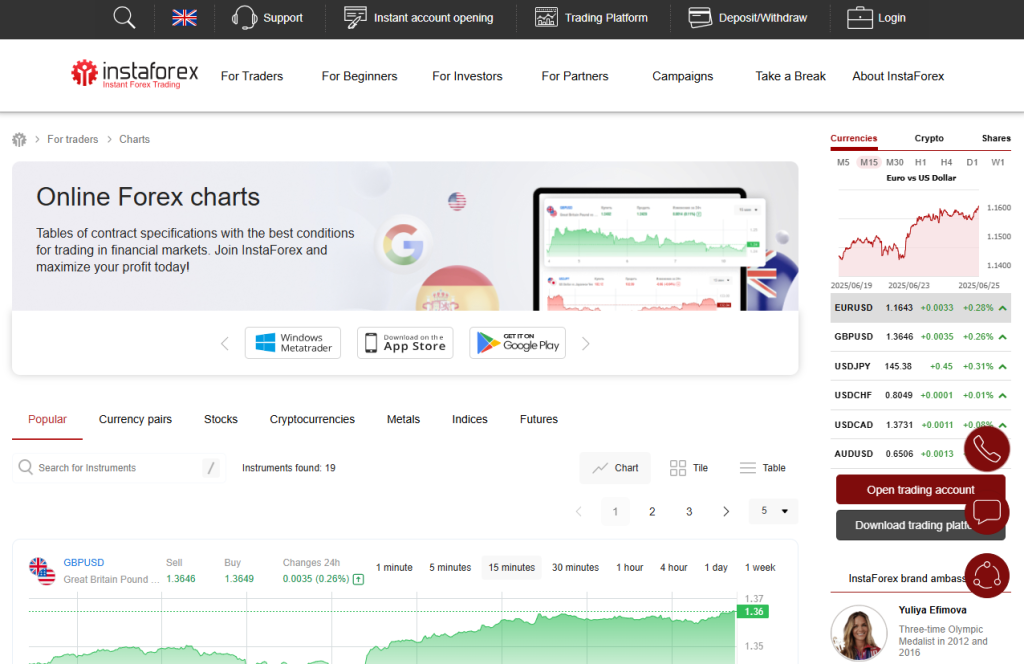Image resolution: width=1024 pixels, height=664 pixels.
Task: Click the next page chevron in pagination
Action: pos(726,511)
